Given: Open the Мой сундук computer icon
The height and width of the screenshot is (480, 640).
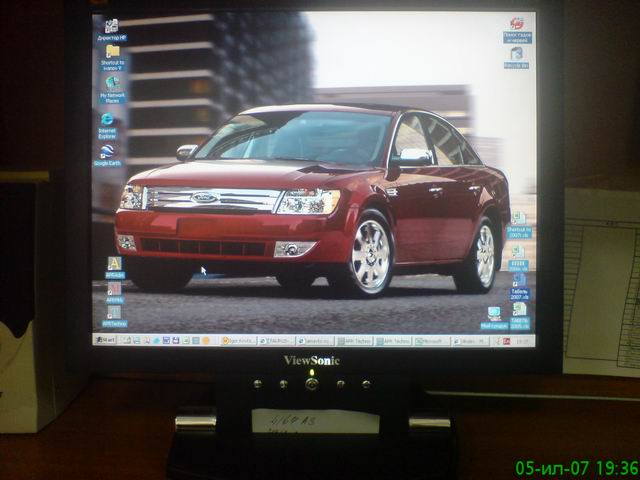Looking at the screenshot, I should 494,314.
